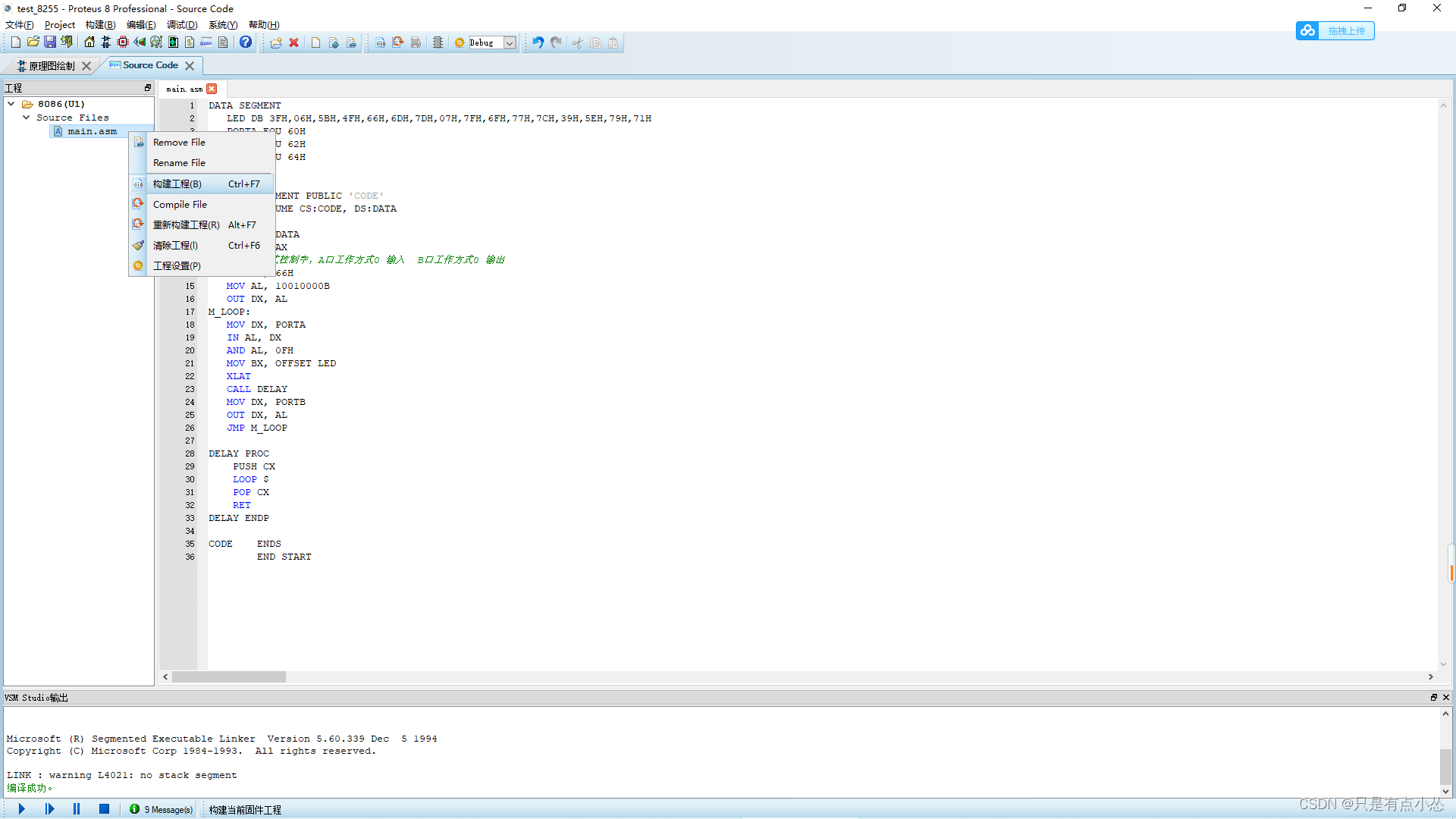Open the Debug configuration dropdown
The width and height of the screenshot is (1456, 819).
(510, 42)
